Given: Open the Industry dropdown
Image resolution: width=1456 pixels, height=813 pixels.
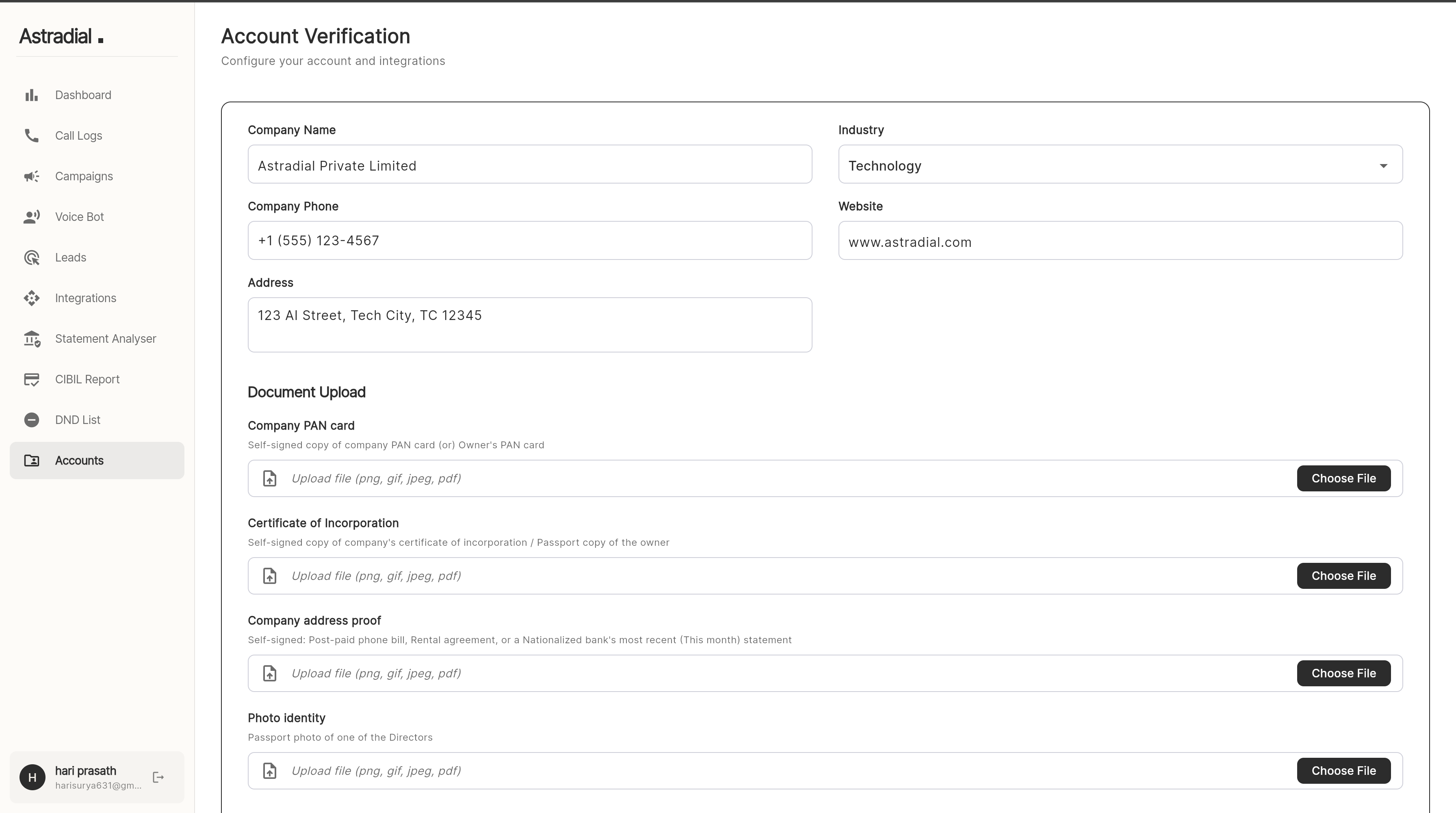Looking at the screenshot, I should pyautogui.click(x=1120, y=165).
